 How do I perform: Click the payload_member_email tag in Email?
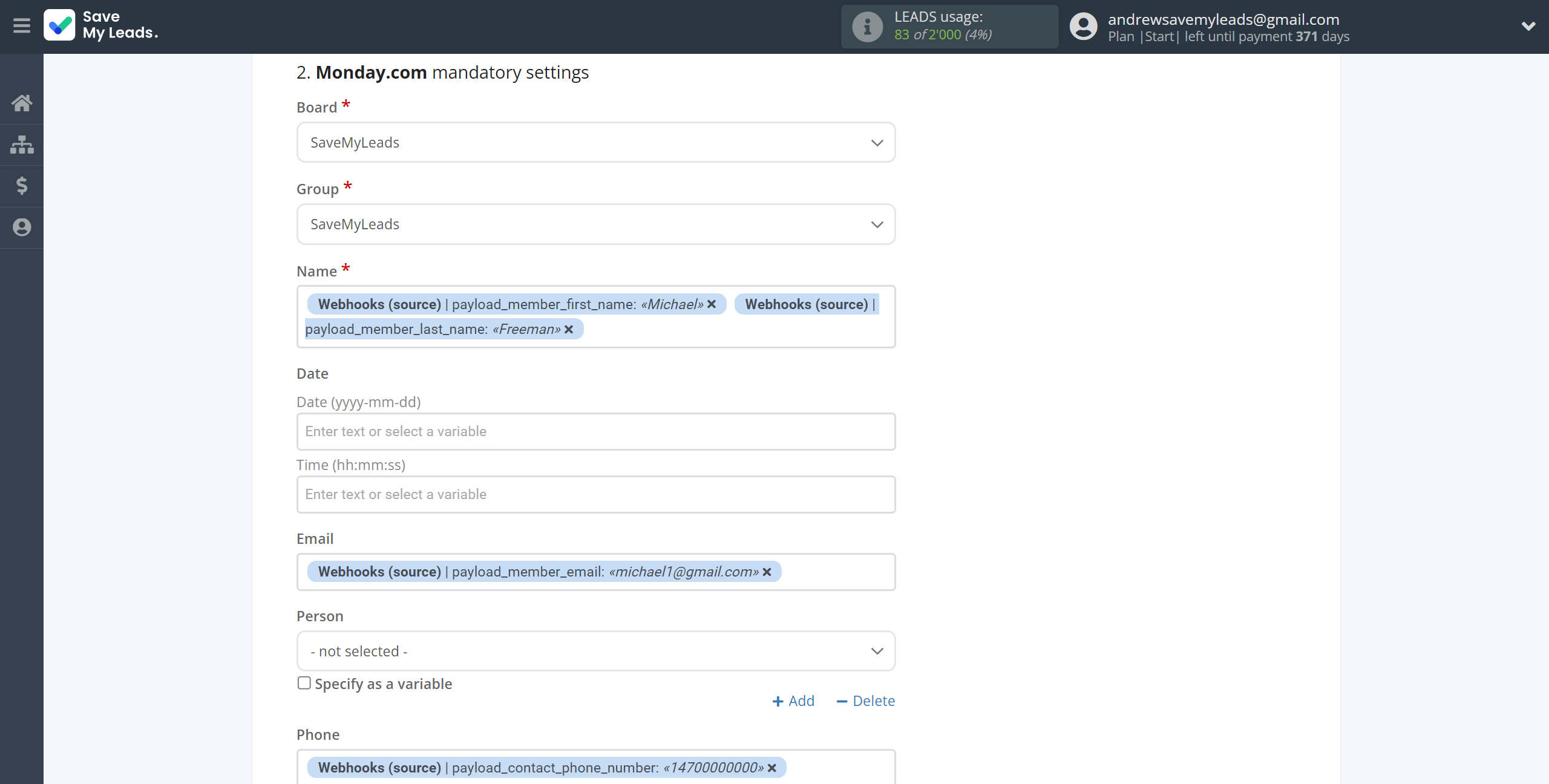pos(544,572)
